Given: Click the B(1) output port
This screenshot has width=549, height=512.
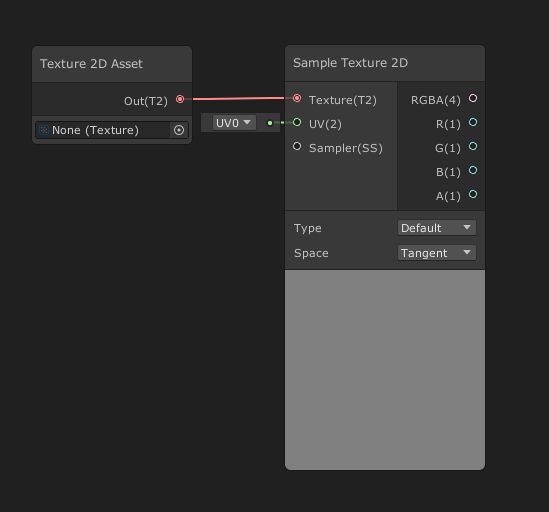Looking at the screenshot, I should tap(473, 170).
